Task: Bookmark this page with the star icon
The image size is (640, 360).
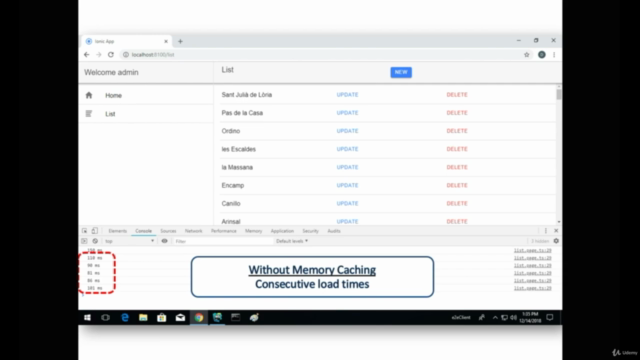Action: 527,55
